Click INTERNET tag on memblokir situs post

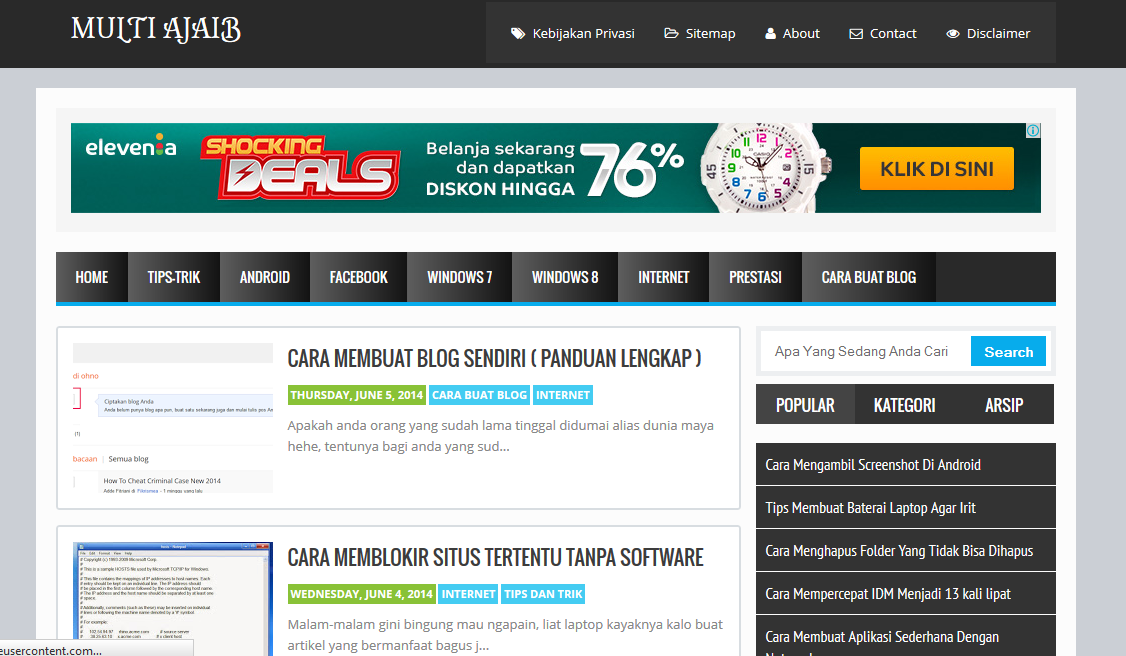(x=468, y=594)
